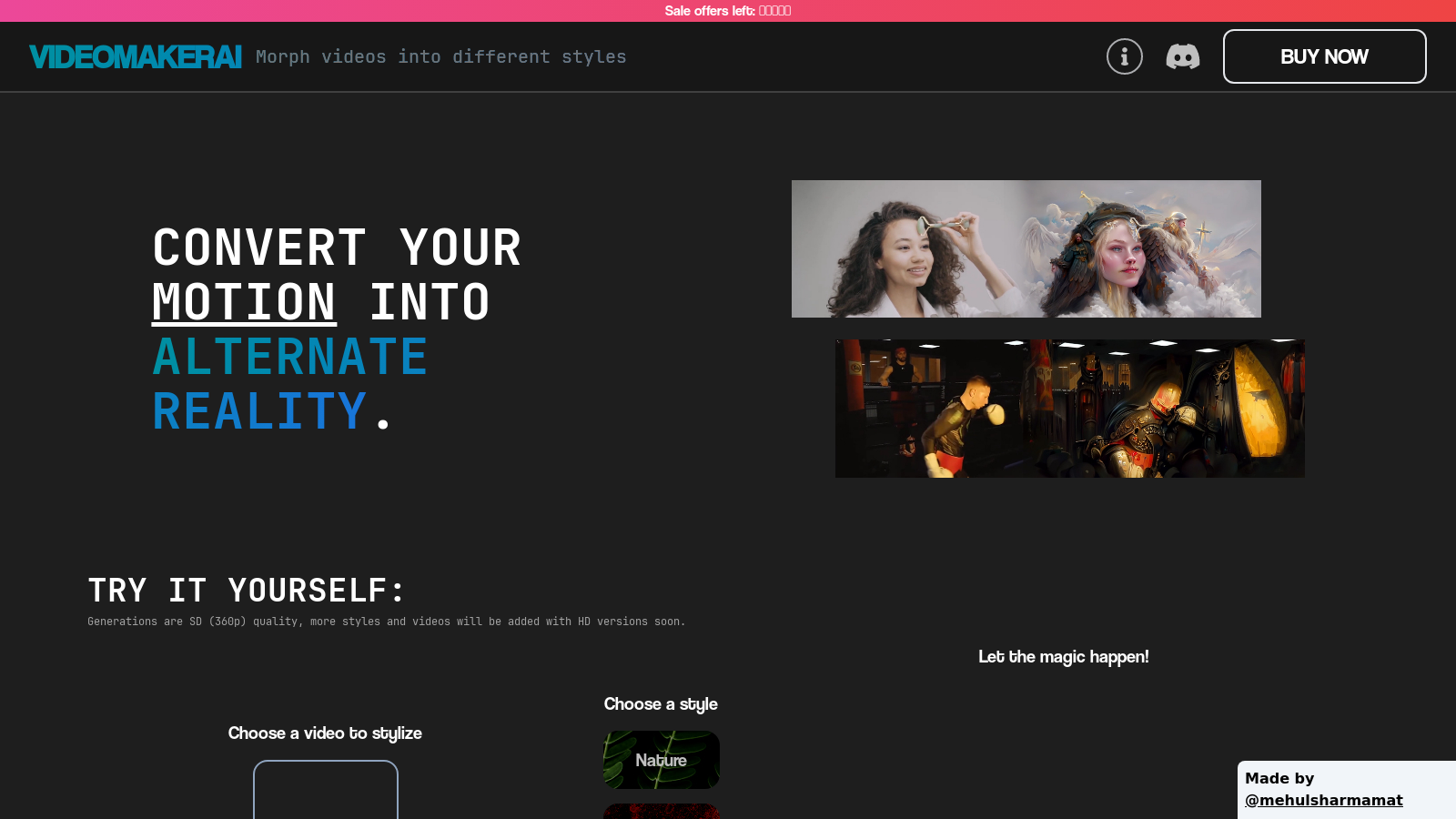Click the 'TRY IT YOURSELF:' heading
The height and width of the screenshot is (819, 1456).
pos(246,590)
